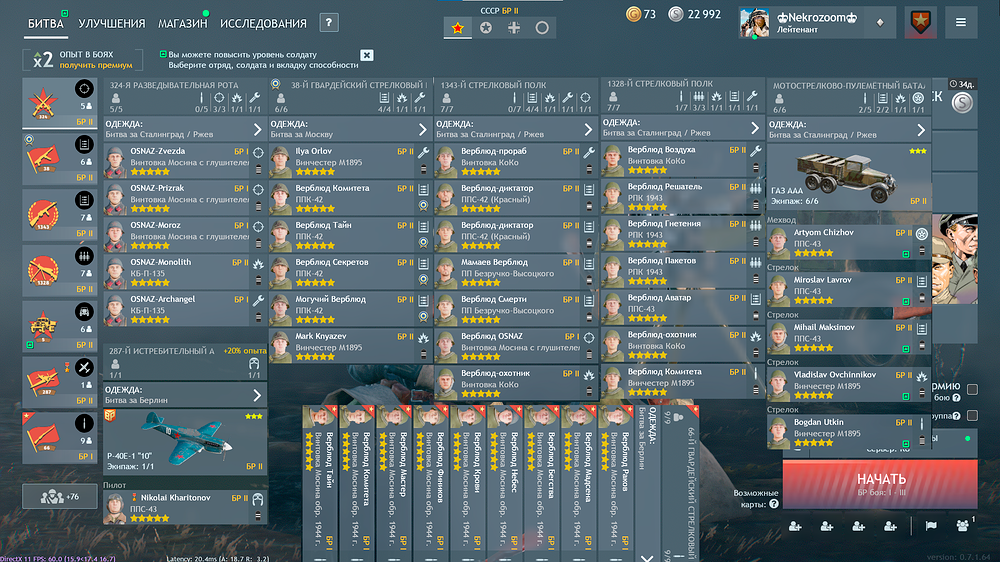
Task: Click the получить премиум link
Action: [96, 65]
